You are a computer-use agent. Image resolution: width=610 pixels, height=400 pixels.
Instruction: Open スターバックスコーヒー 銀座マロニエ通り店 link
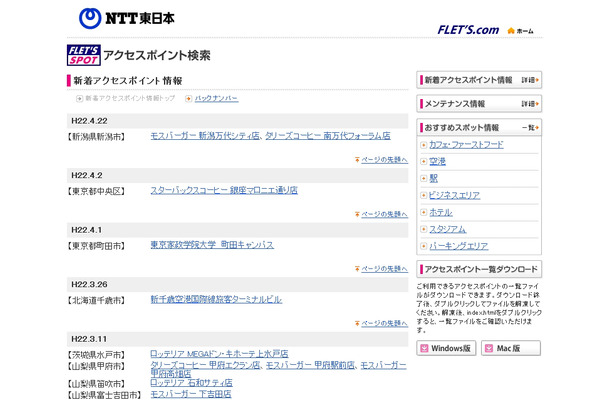pos(224,190)
